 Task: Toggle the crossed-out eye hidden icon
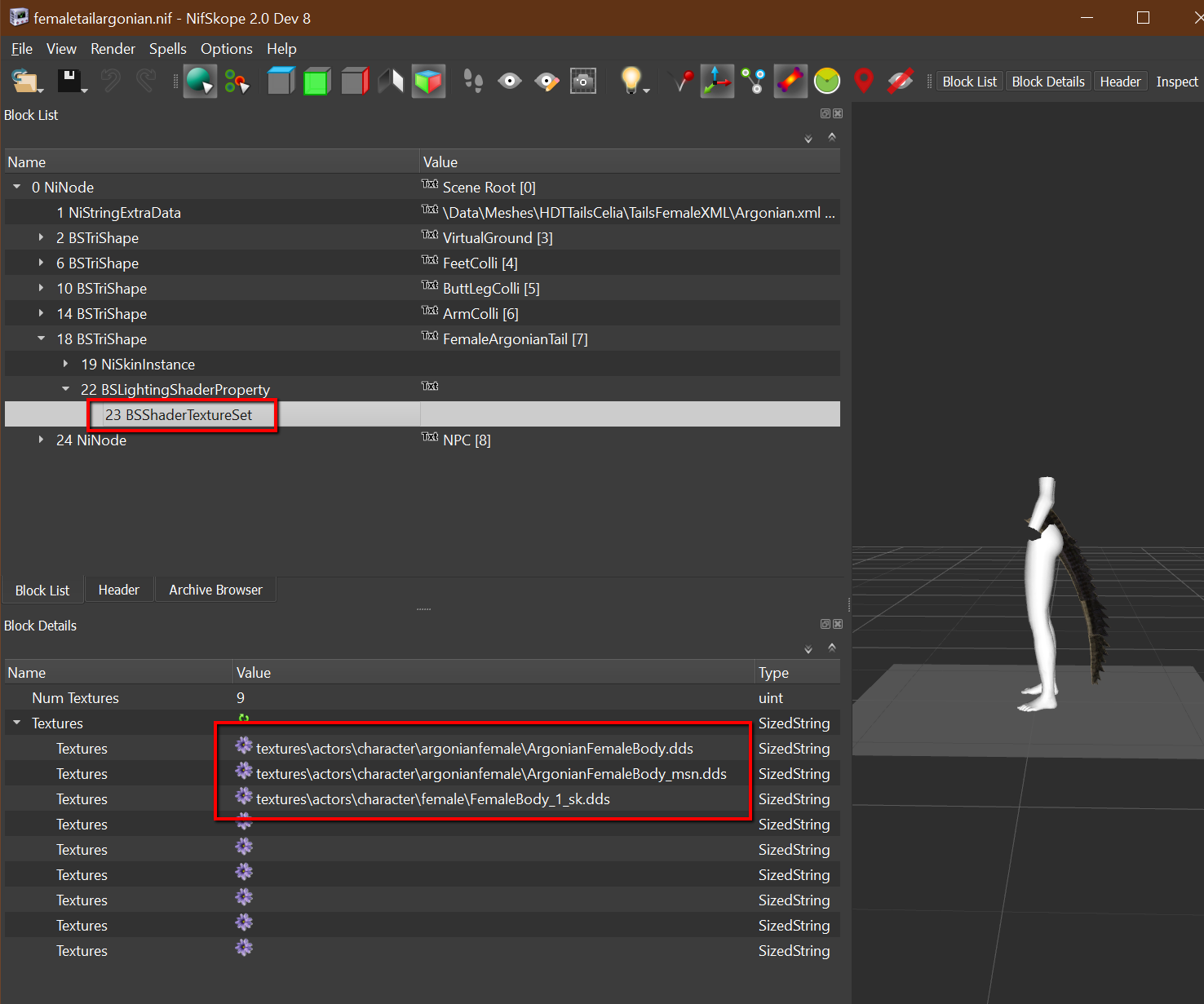901,81
